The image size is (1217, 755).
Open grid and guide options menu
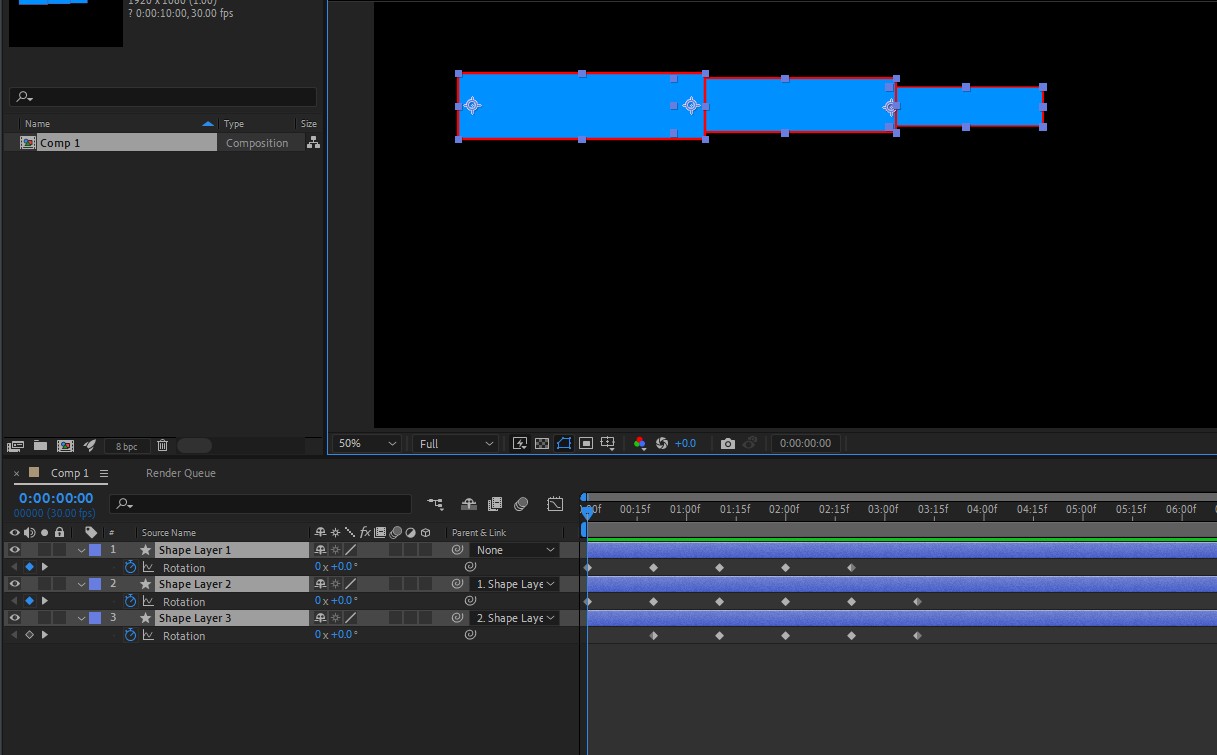[x=608, y=443]
